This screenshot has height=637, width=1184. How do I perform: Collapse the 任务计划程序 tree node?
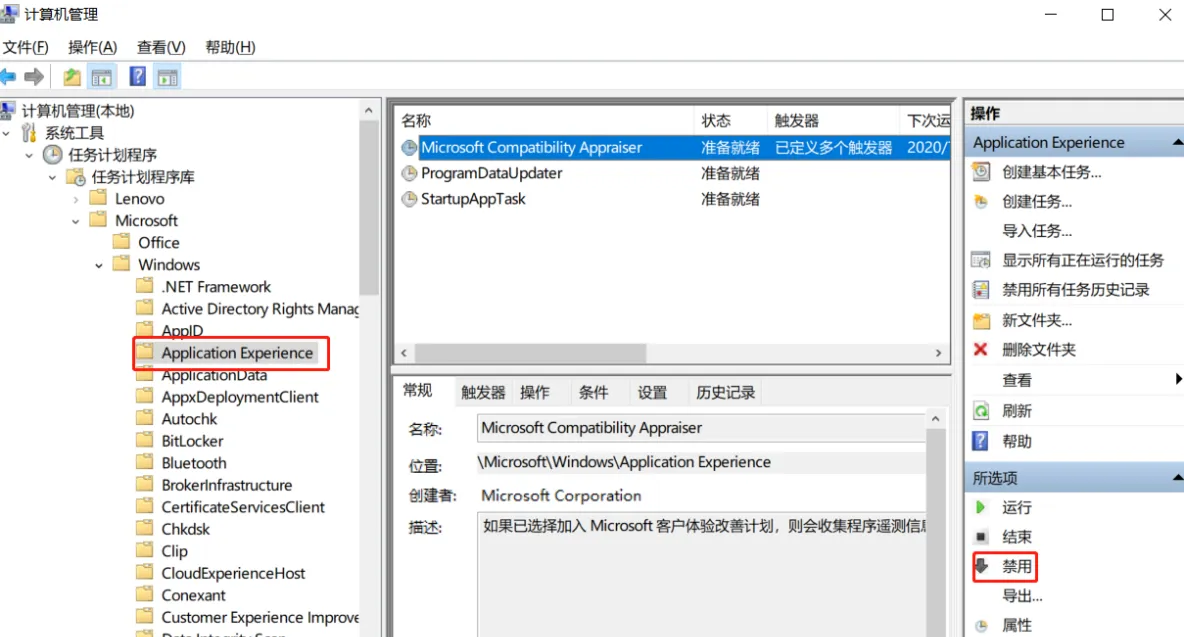pos(29,155)
